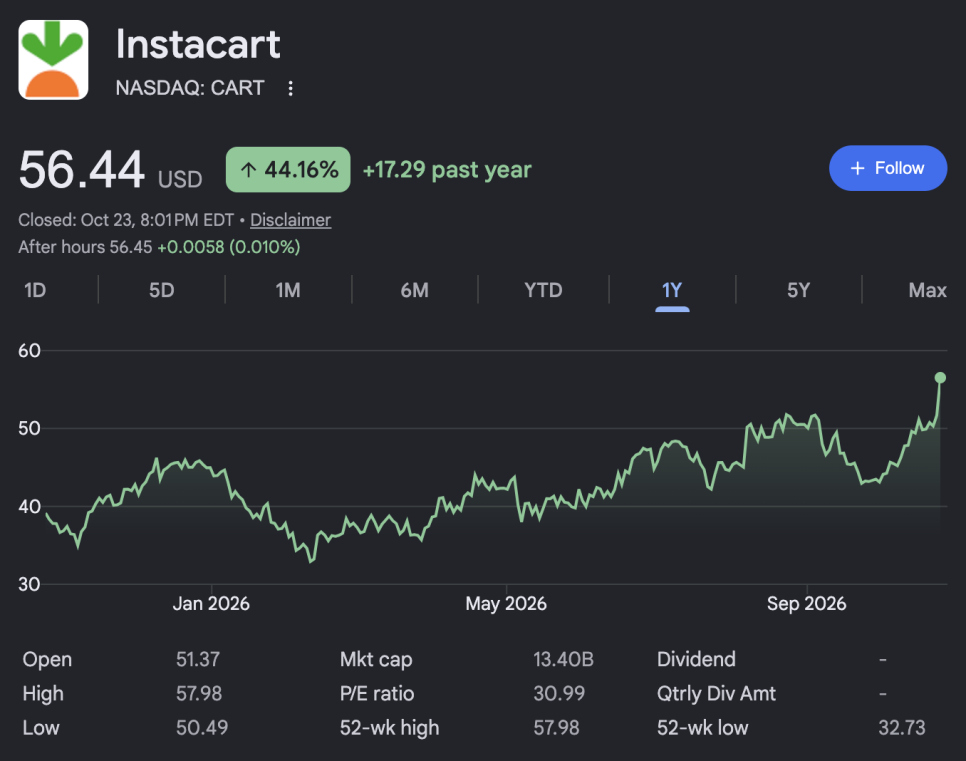This screenshot has width=966, height=761.
Task: Click the Dividend label
Action: [696, 659]
